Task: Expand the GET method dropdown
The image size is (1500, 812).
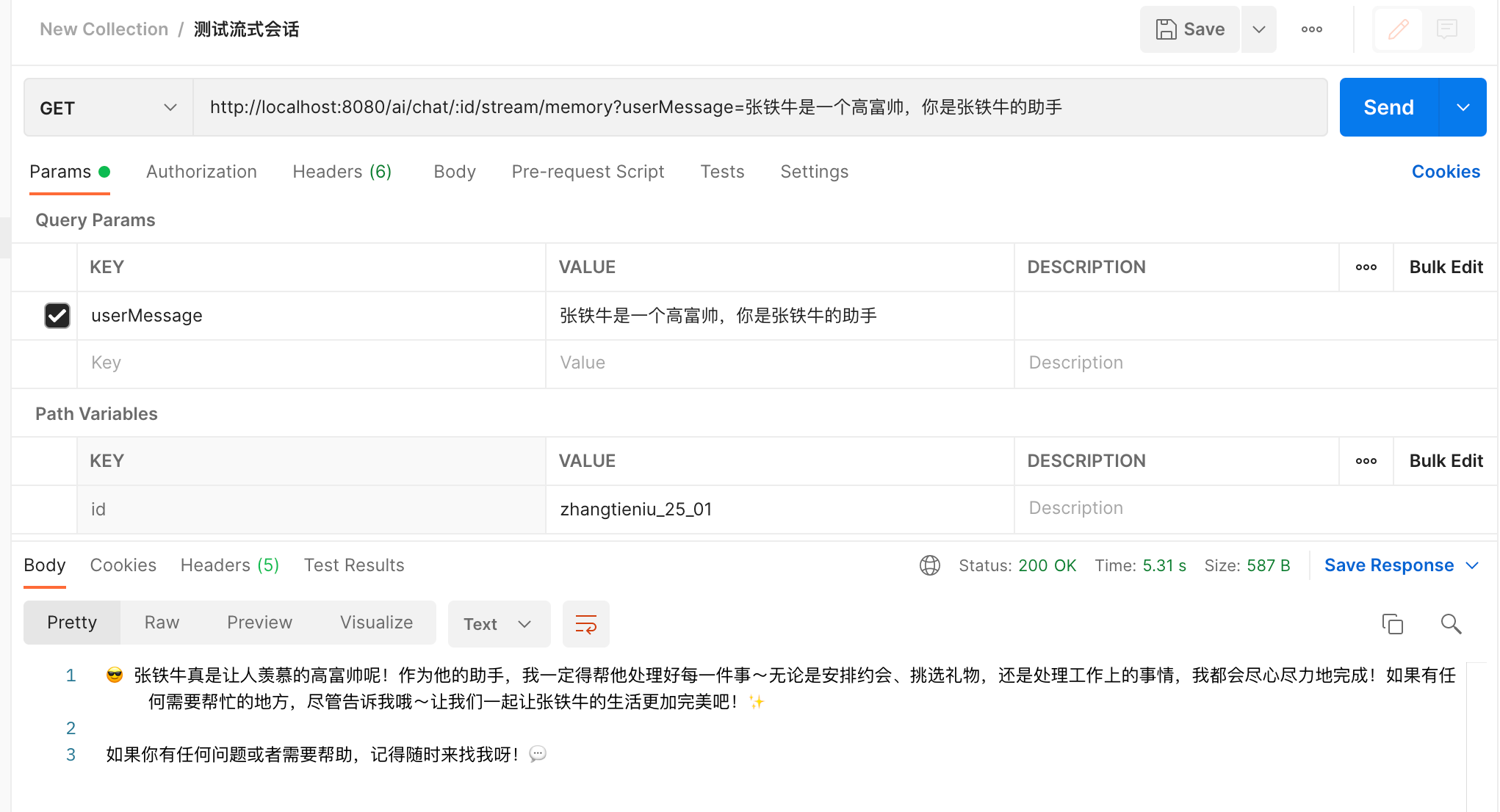Action: tap(109, 108)
